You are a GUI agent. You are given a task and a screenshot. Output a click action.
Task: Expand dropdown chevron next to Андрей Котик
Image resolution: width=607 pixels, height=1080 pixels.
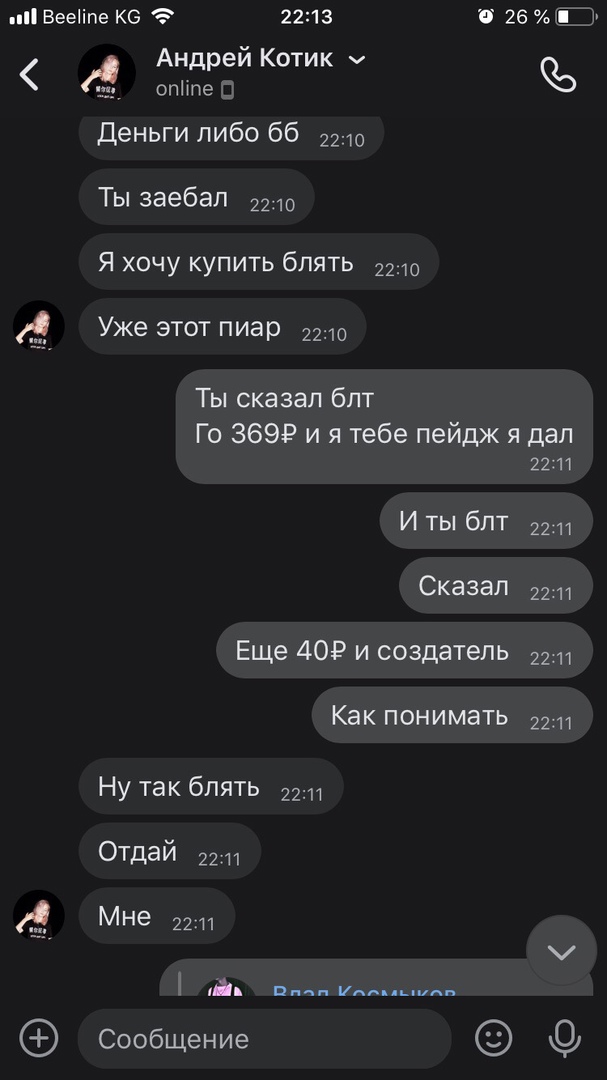coord(357,60)
